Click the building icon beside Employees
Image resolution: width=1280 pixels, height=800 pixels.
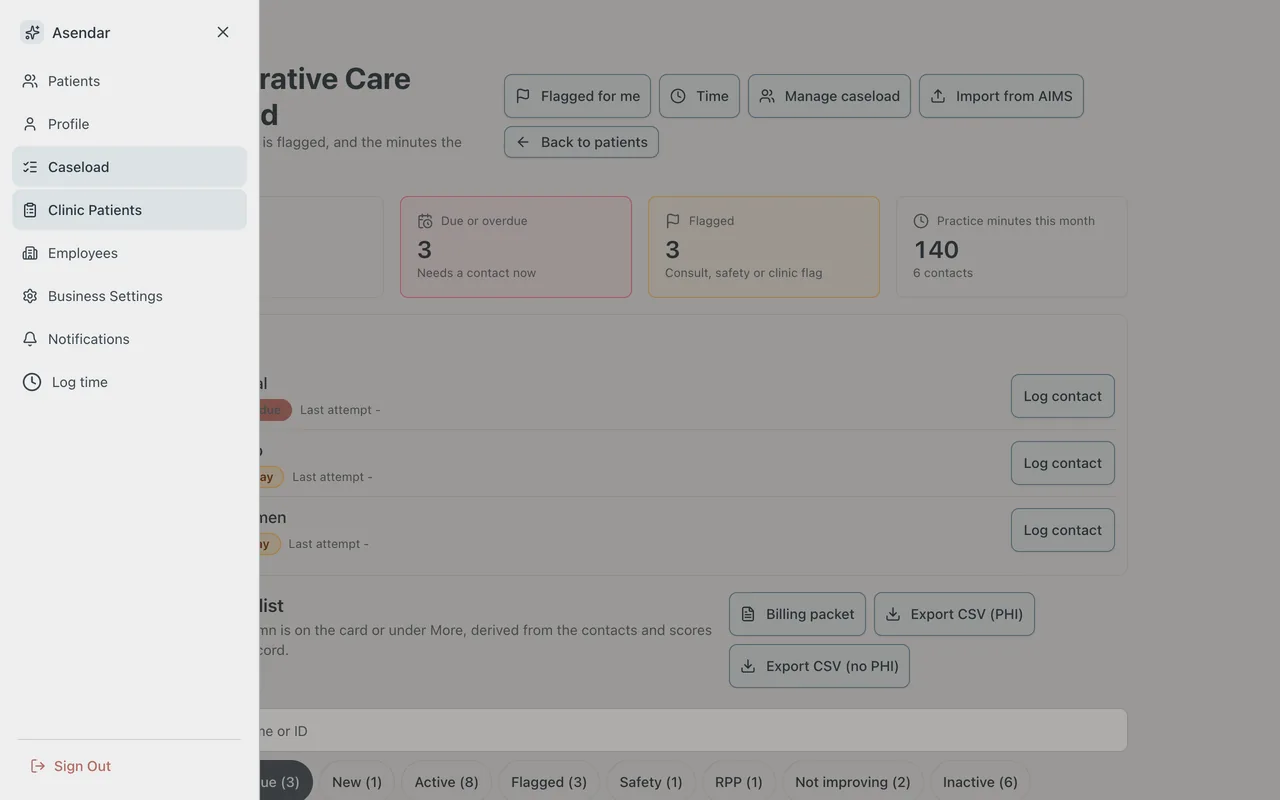30,253
